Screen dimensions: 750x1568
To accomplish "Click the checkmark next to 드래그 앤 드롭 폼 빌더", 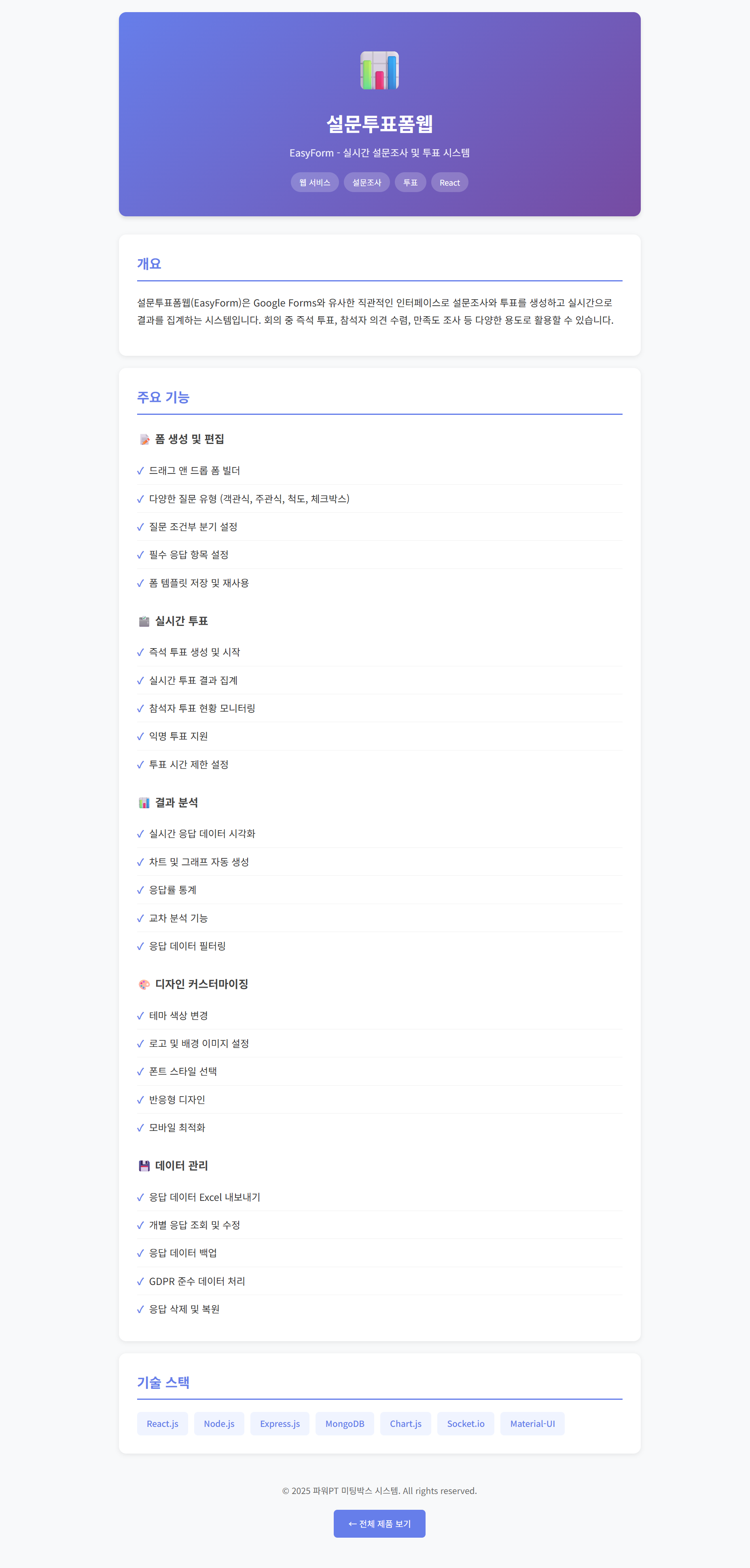I will [141, 471].
